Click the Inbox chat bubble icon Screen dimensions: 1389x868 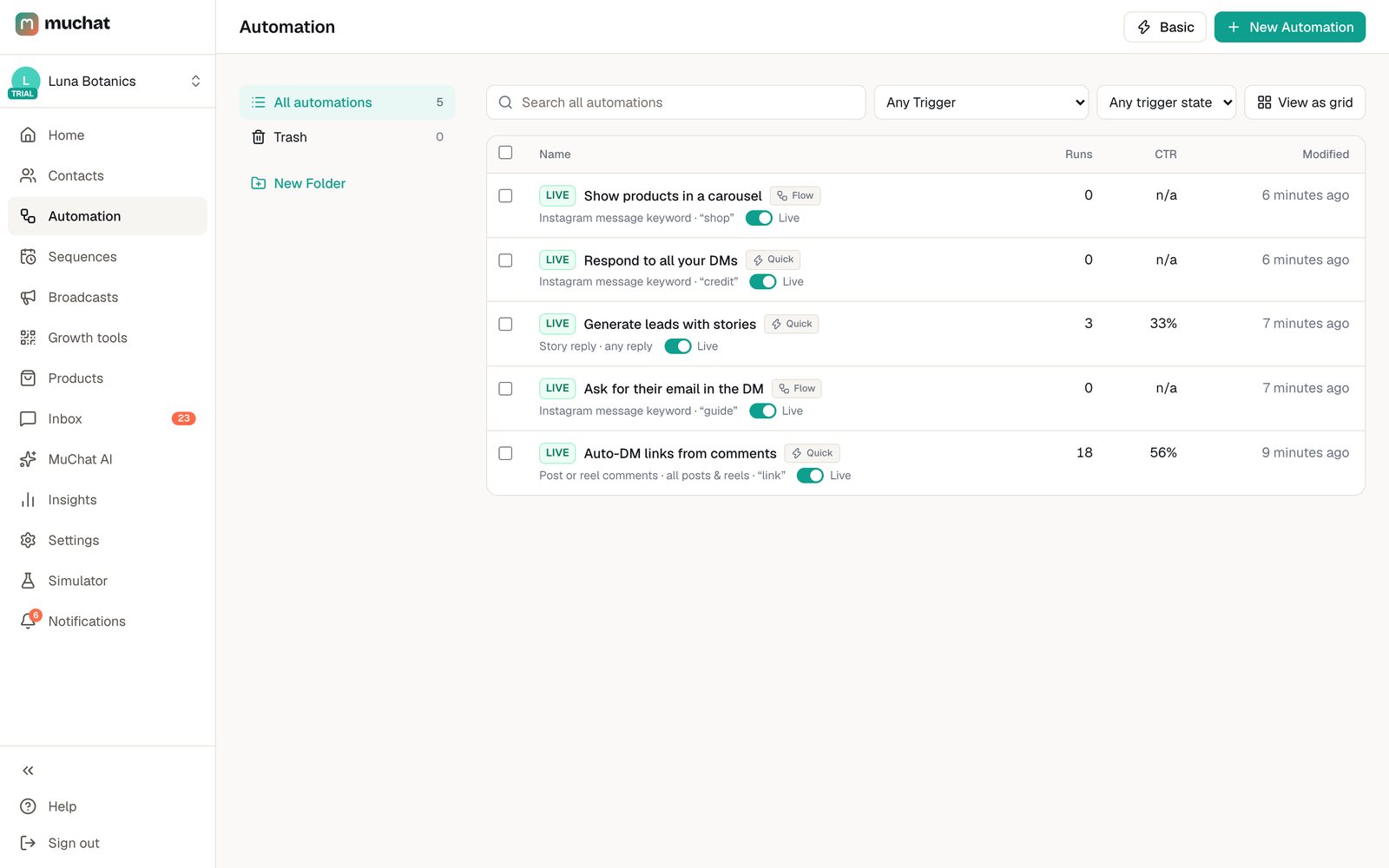(28, 418)
